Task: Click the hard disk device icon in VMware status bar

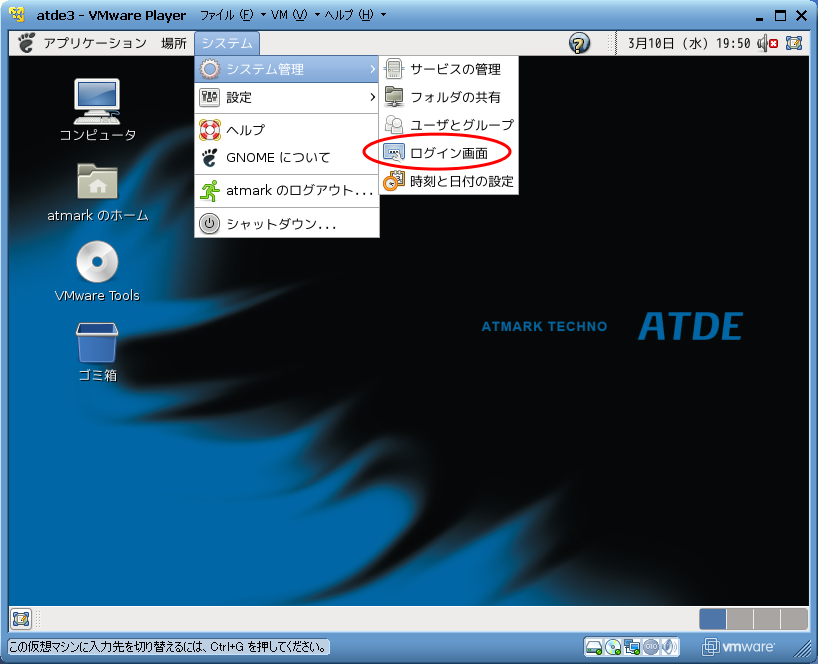Action: [594, 647]
